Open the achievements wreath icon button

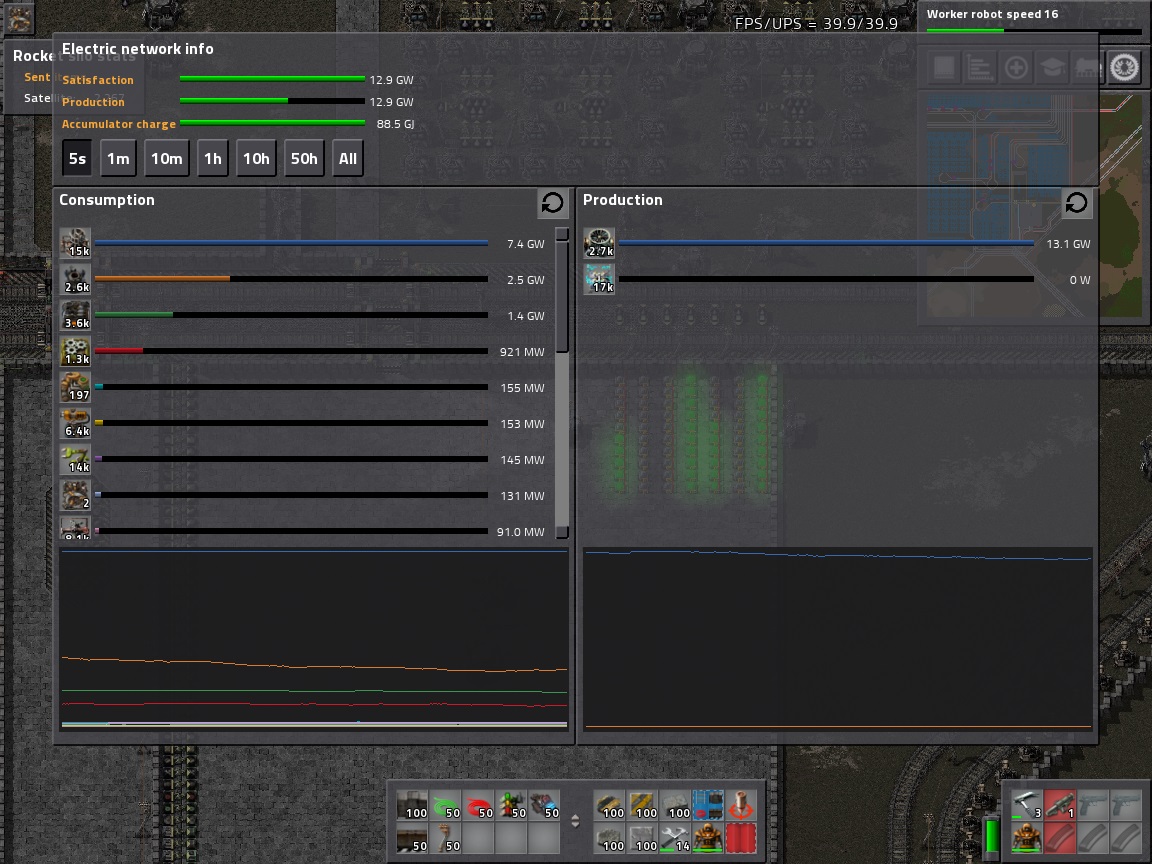click(1125, 68)
